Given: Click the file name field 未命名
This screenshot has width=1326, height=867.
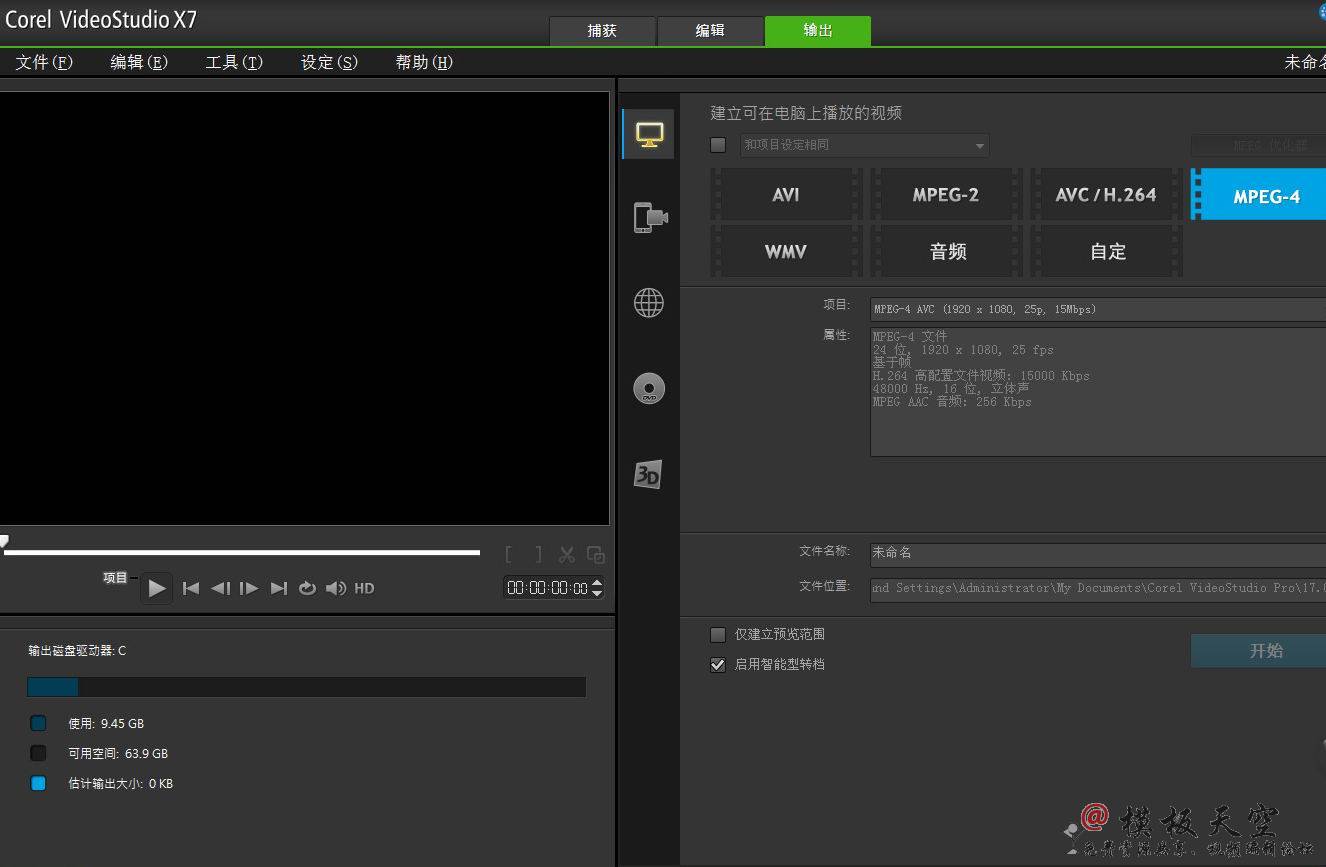Looking at the screenshot, I should pos(1098,553).
